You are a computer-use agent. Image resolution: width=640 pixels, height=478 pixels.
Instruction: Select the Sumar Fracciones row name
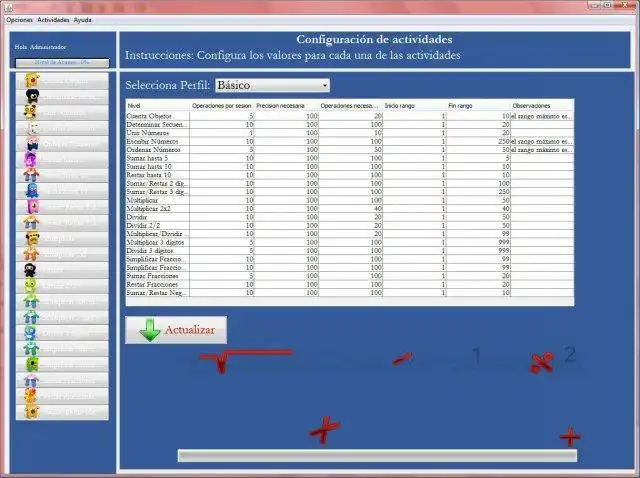click(158, 276)
